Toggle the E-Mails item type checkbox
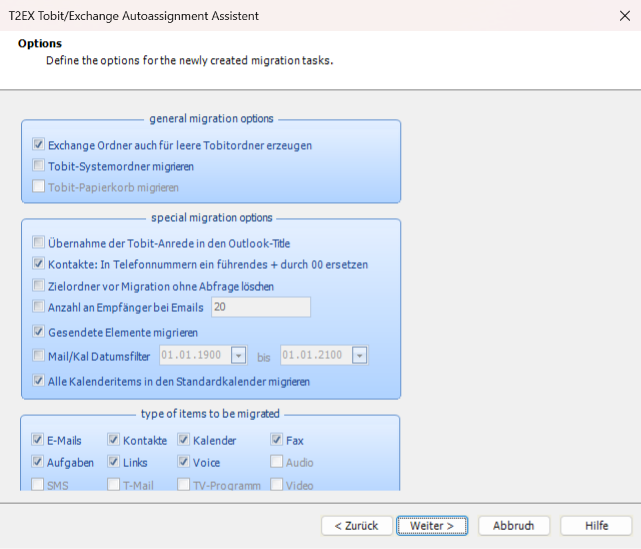Screen dimensions: 641x549 click(38, 440)
